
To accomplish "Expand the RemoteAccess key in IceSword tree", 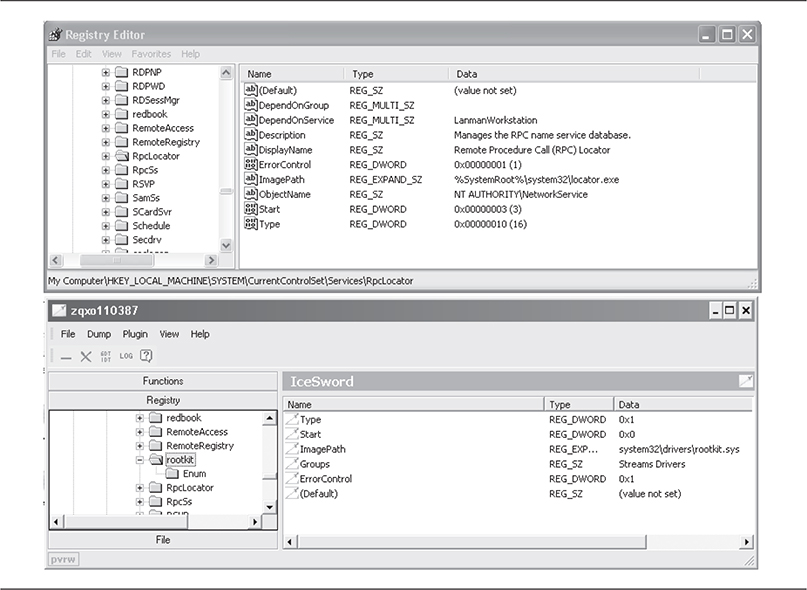I will click(141, 432).
